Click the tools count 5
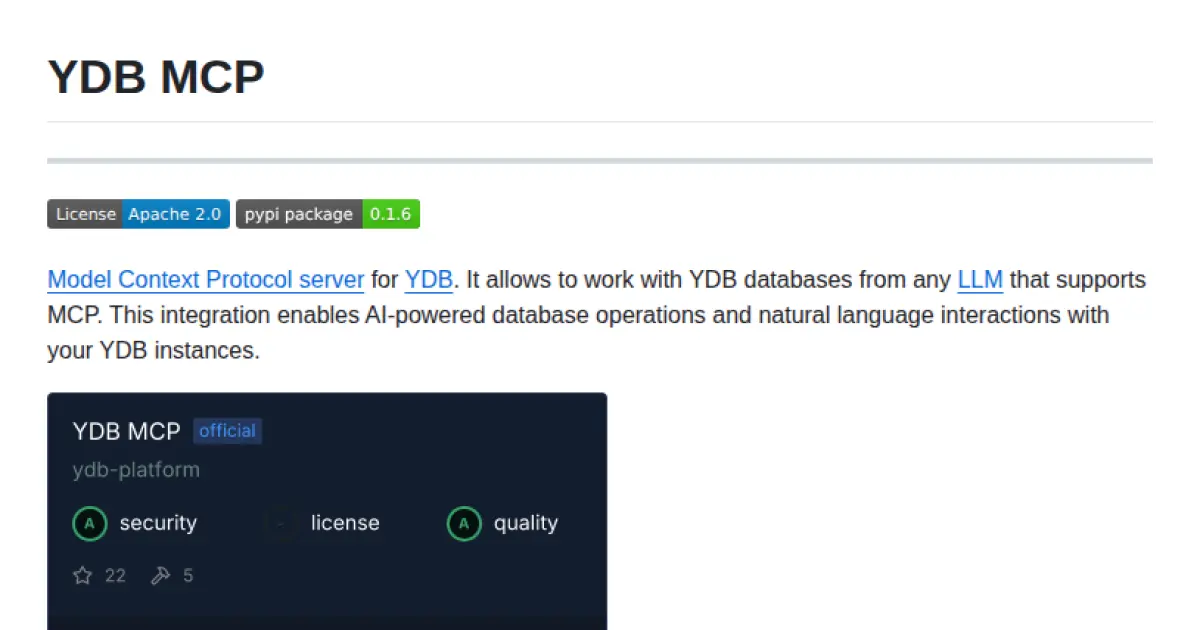This screenshot has height=630, width=1200. point(188,575)
